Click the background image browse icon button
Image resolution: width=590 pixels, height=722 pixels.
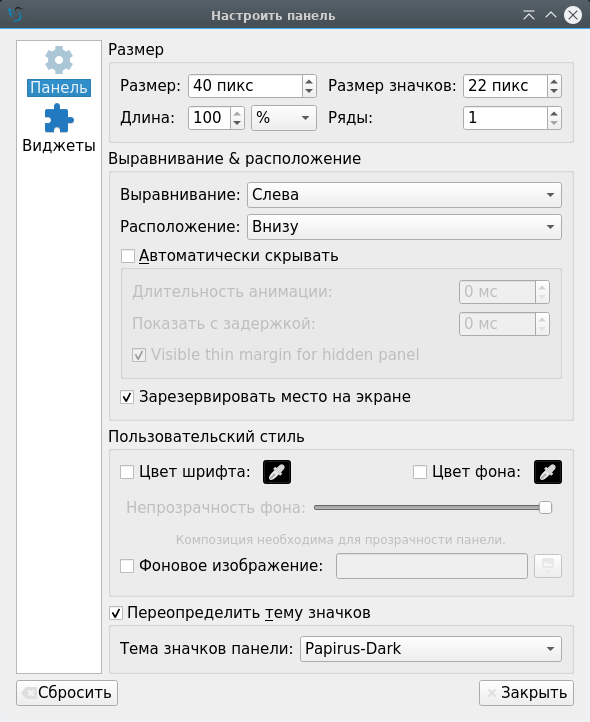point(548,566)
